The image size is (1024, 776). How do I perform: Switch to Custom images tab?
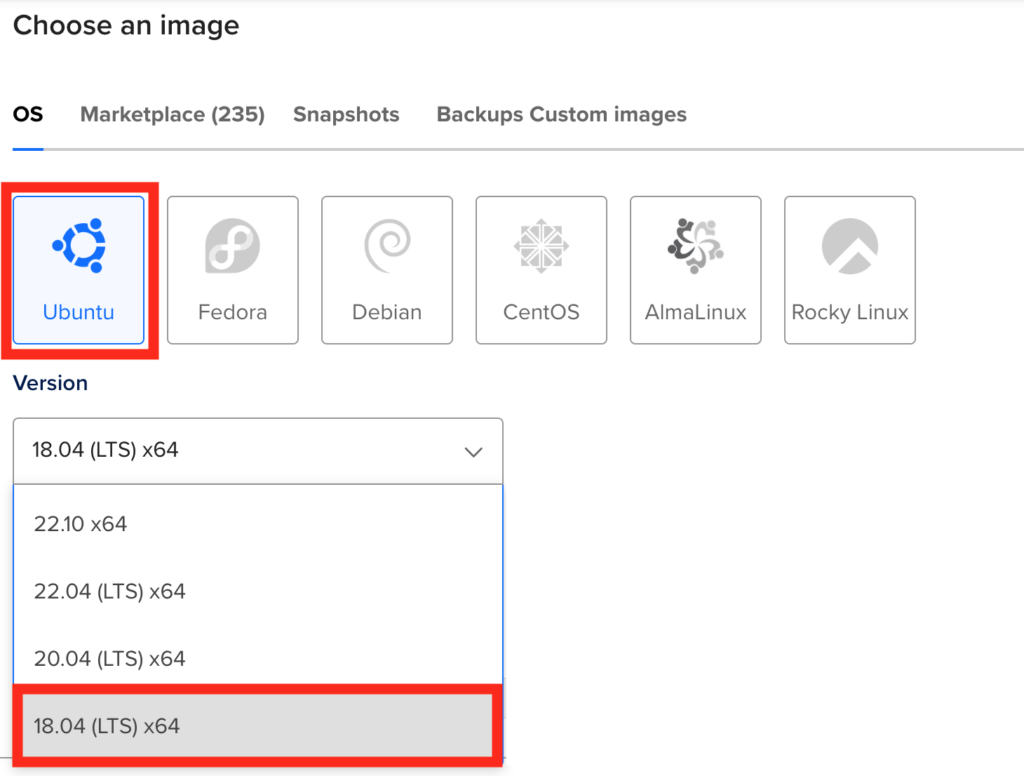click(x=608, y=115)
